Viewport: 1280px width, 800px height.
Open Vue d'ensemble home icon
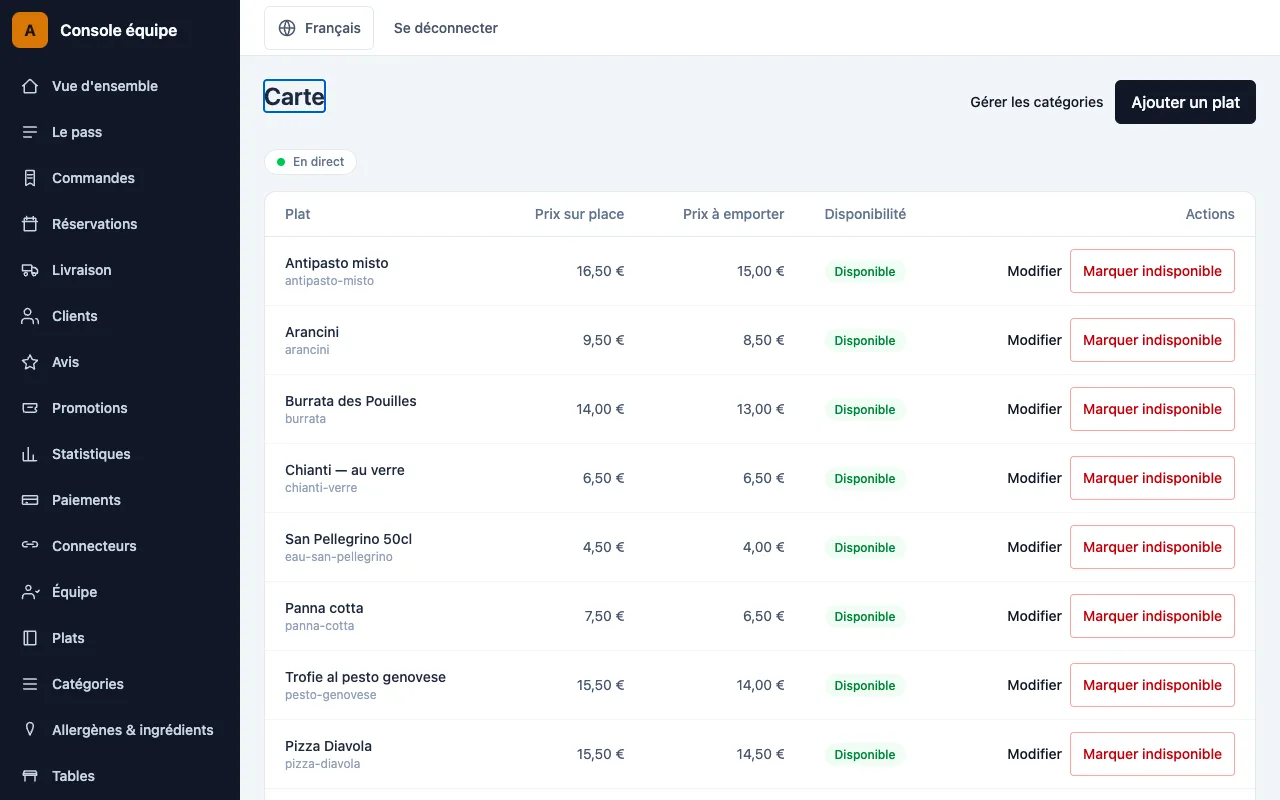point(30,86)
